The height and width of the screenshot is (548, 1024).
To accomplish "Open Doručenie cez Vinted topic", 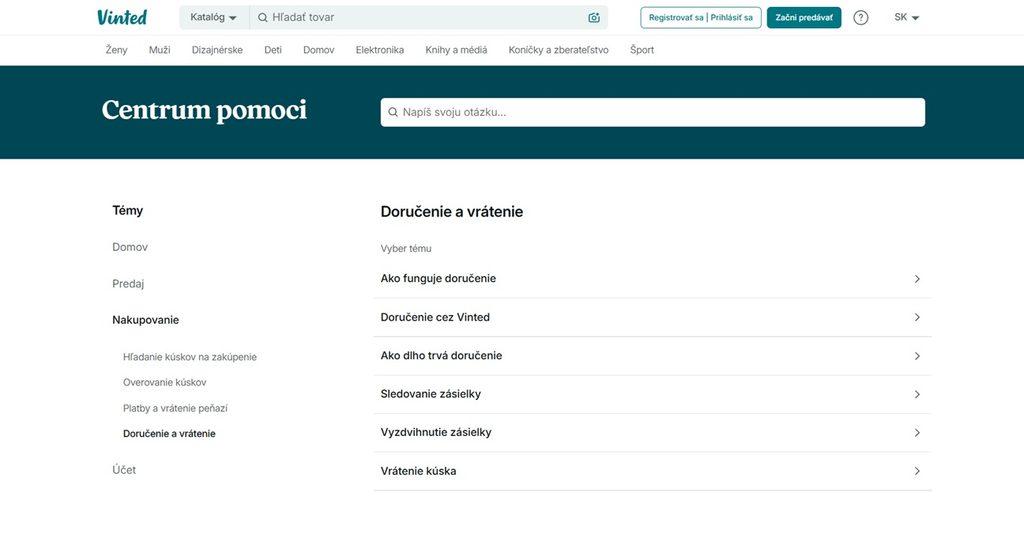I will [652, 317].
